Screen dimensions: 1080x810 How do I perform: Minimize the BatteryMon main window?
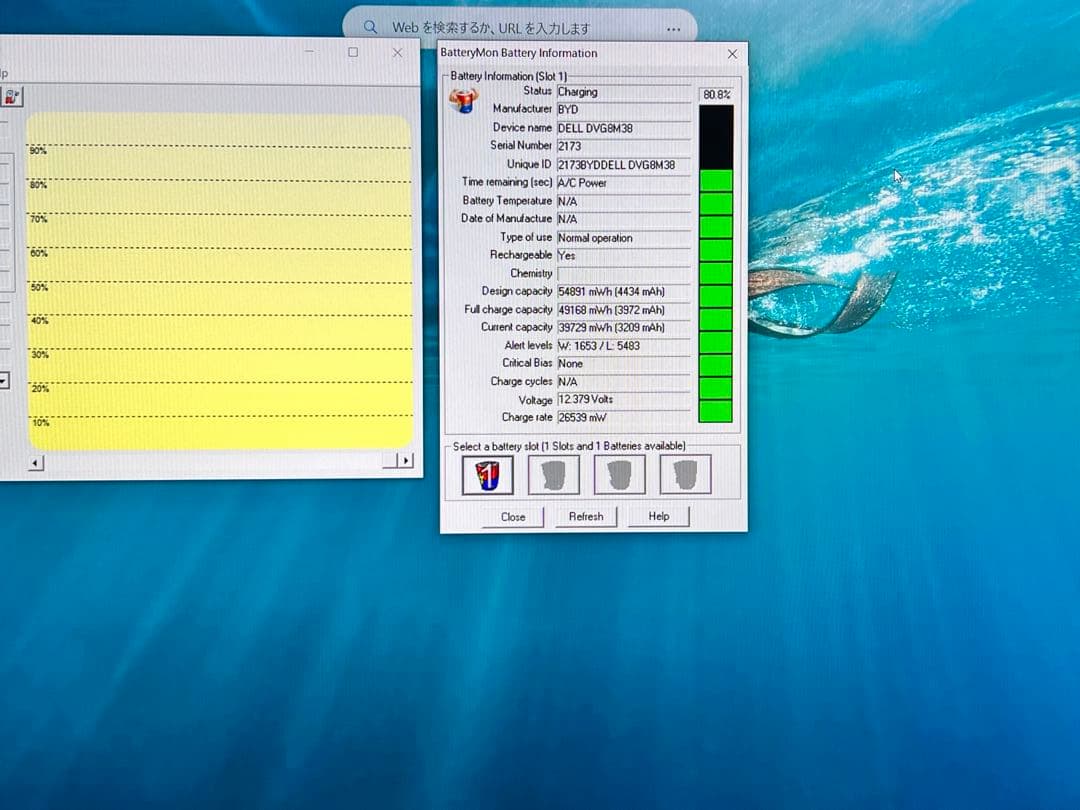[x=309, y=52]
